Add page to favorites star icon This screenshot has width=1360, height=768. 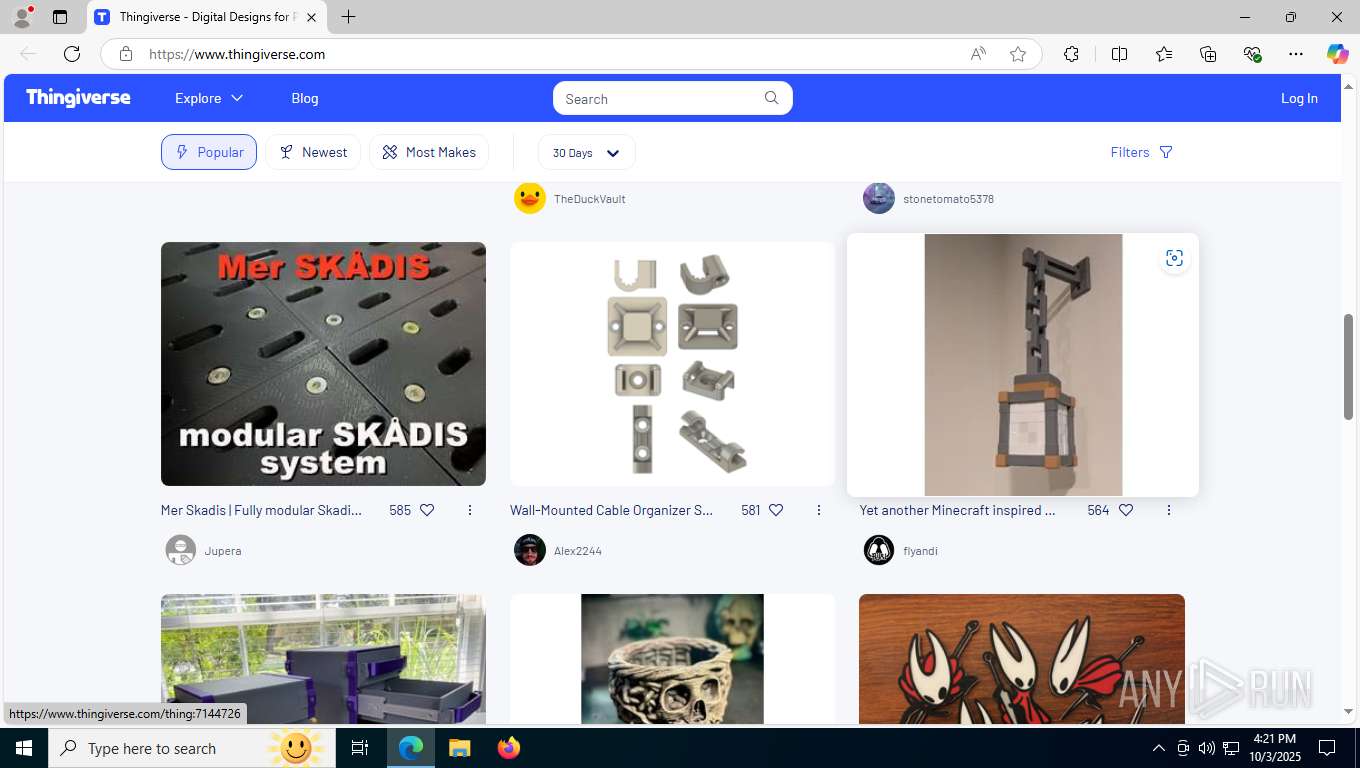click(x=1018, y=54)
